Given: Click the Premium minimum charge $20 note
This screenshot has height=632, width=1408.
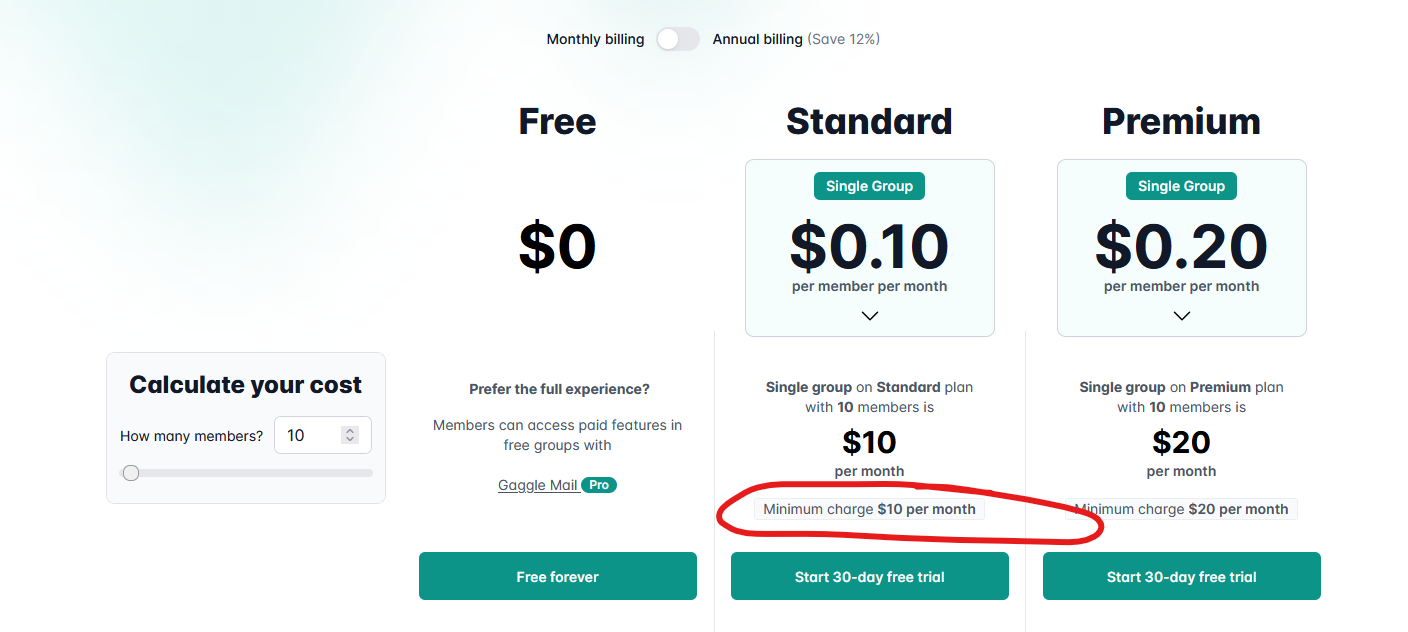Looking at the screenshot, I should coord(1181,509).
